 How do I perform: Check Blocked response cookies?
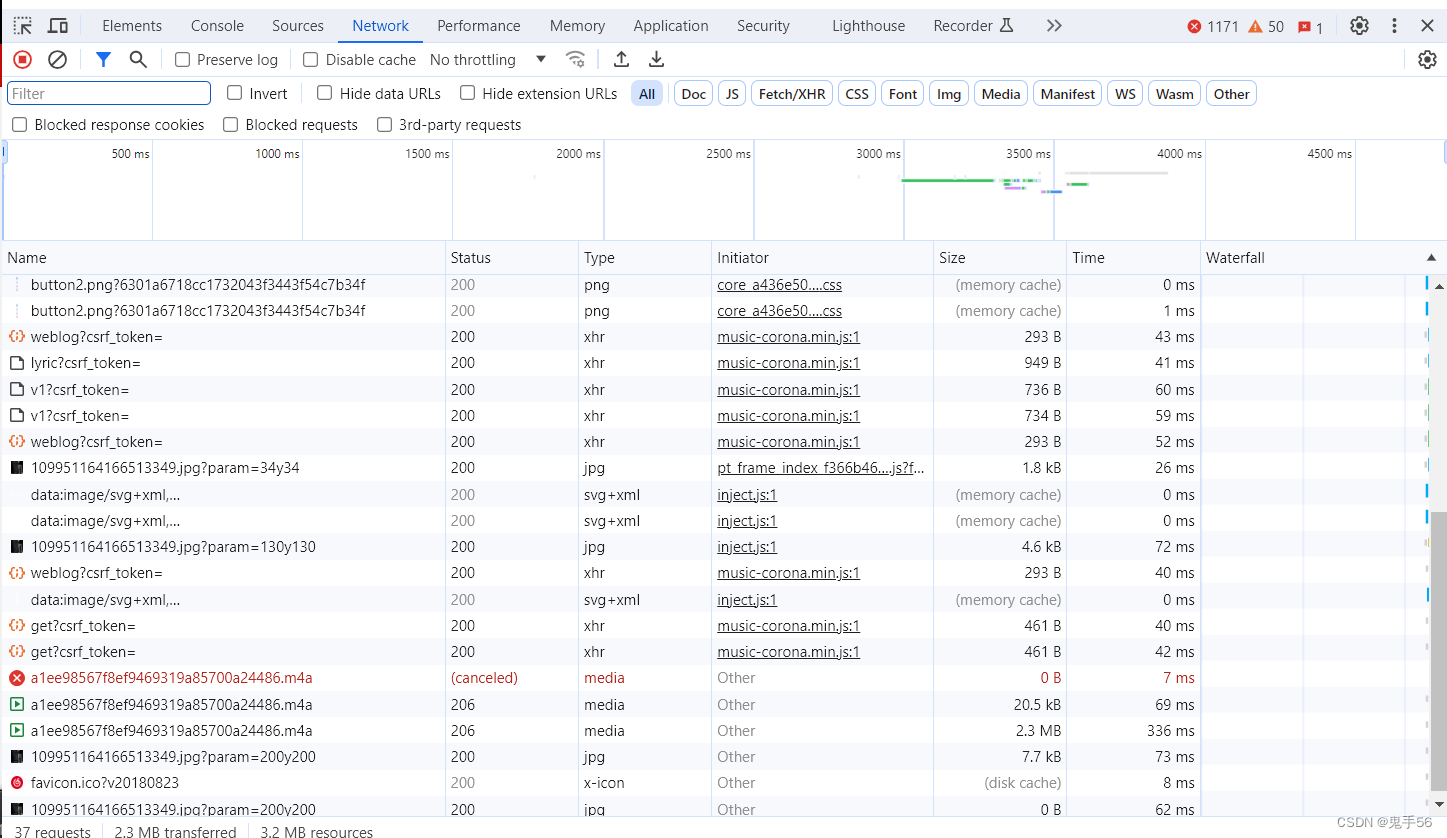coord(20,125)
